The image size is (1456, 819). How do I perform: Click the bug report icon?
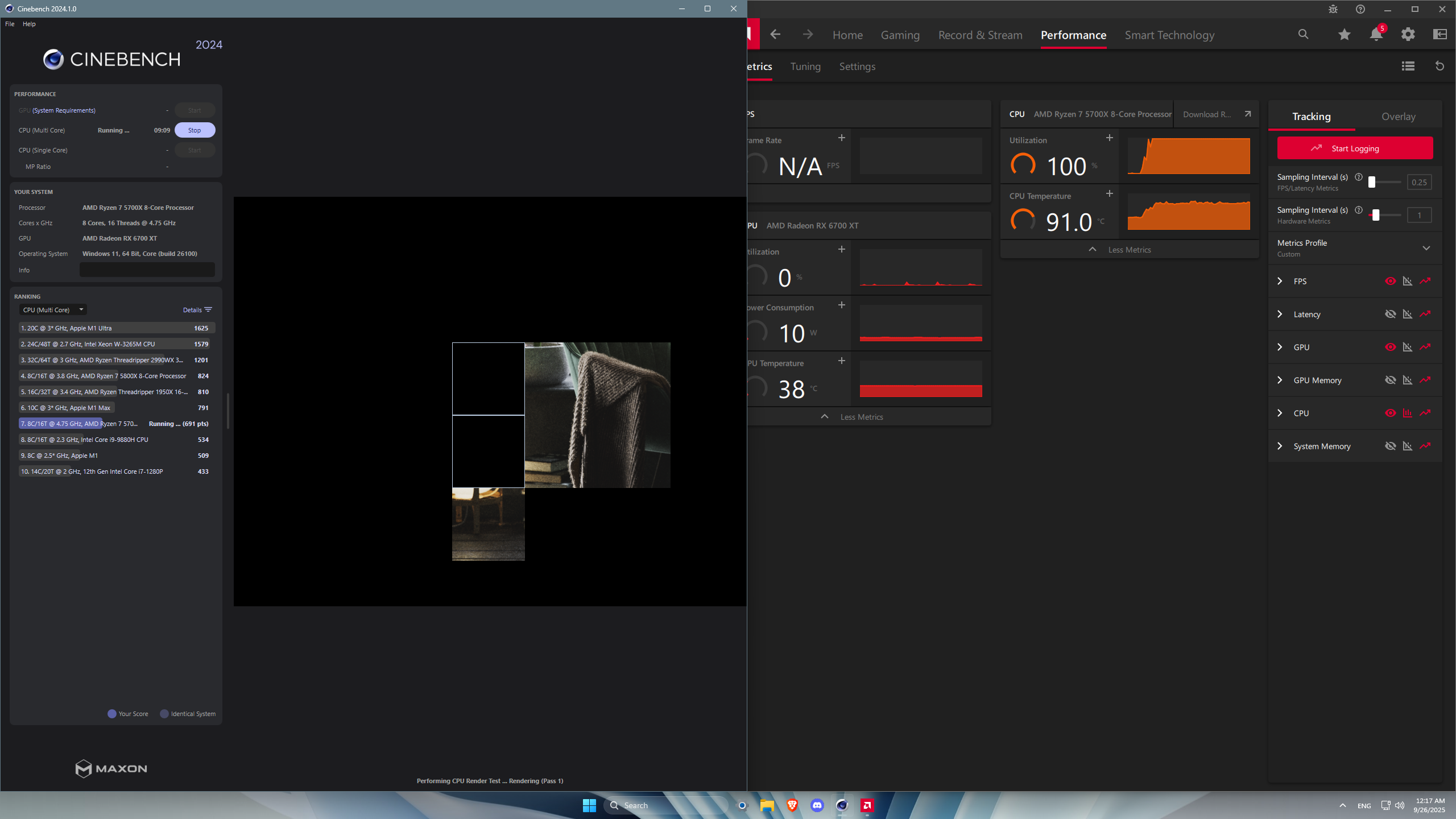point(1333,9)
